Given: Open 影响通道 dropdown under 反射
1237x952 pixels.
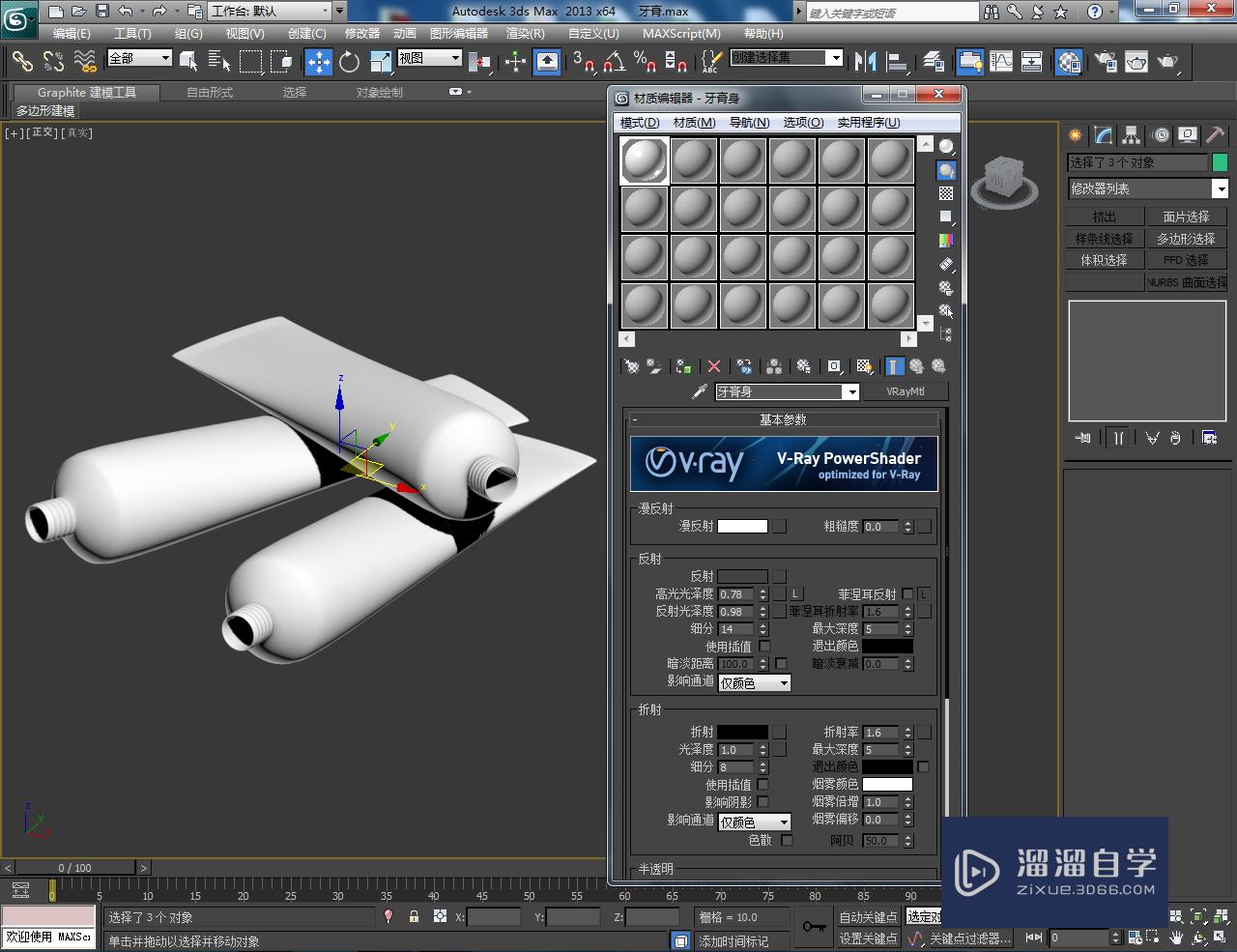Looking at the screenshot, I should (x=755, y=682).
